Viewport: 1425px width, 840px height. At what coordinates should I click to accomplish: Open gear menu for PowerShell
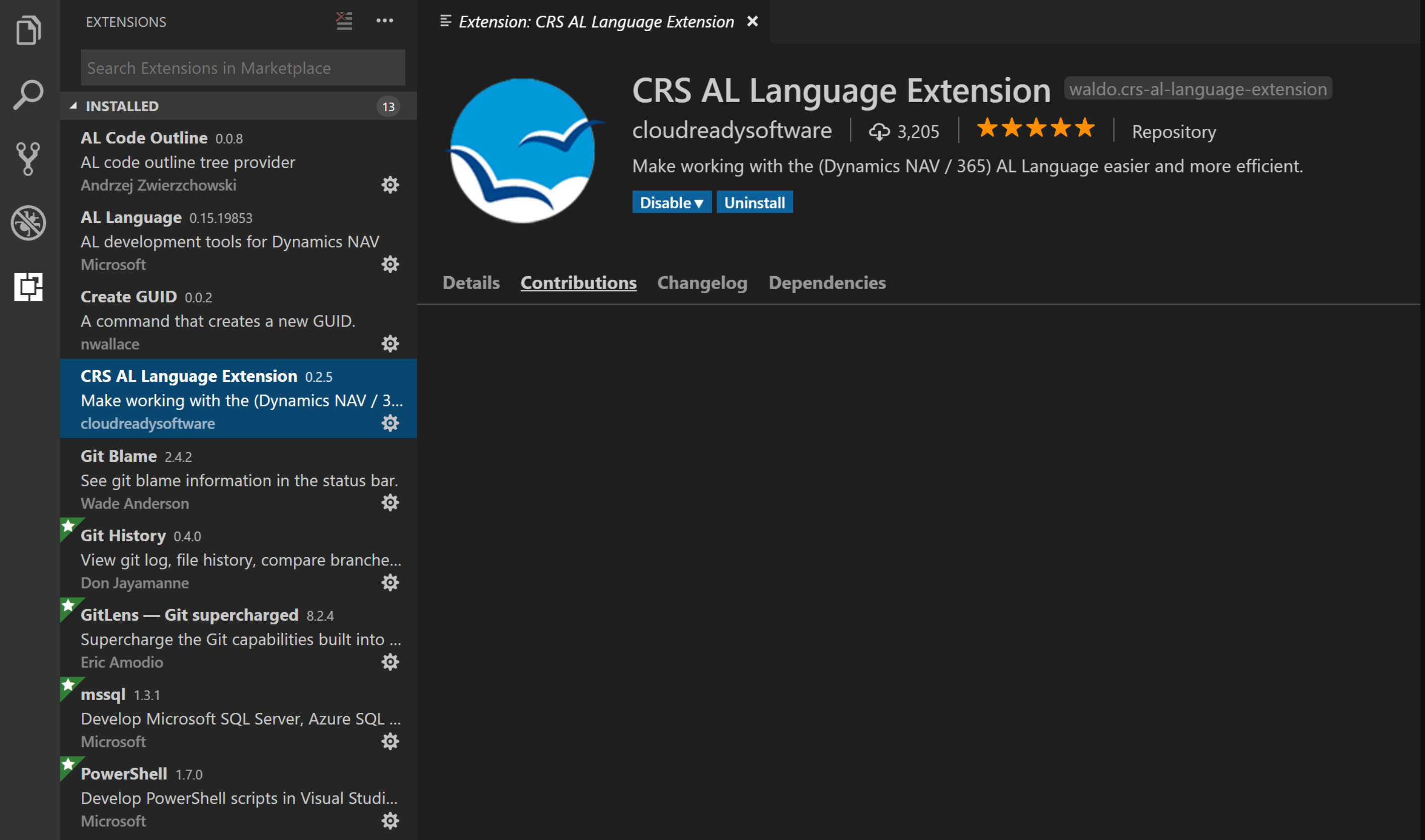click(x=390, y=821)
